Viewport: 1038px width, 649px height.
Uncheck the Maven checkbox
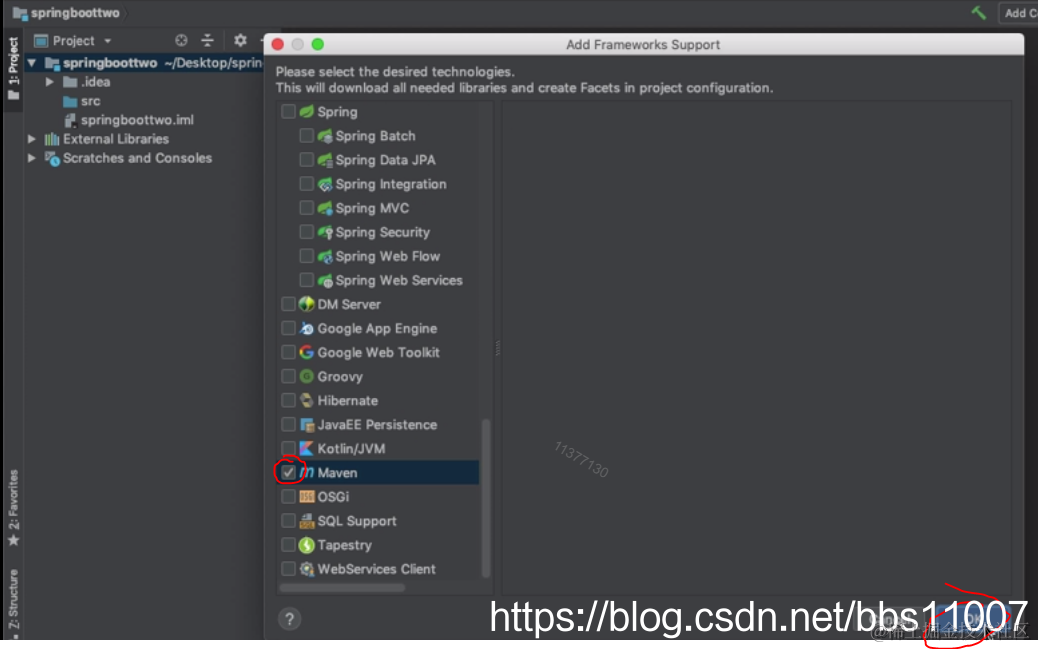pos(289,472)
